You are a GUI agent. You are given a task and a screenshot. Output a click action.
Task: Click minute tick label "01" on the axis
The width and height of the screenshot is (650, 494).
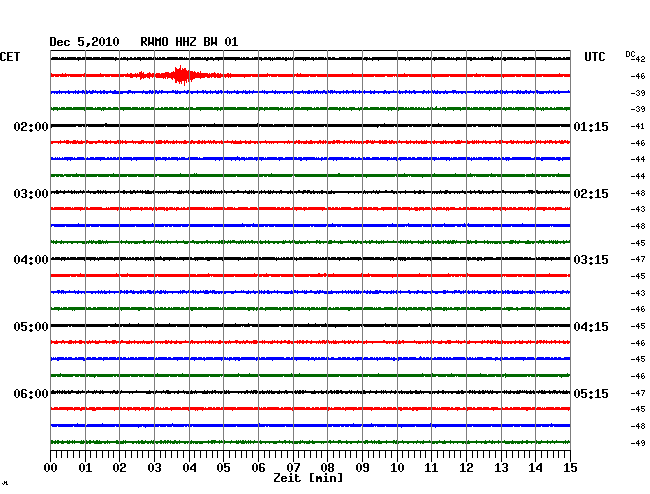point(85,468)
